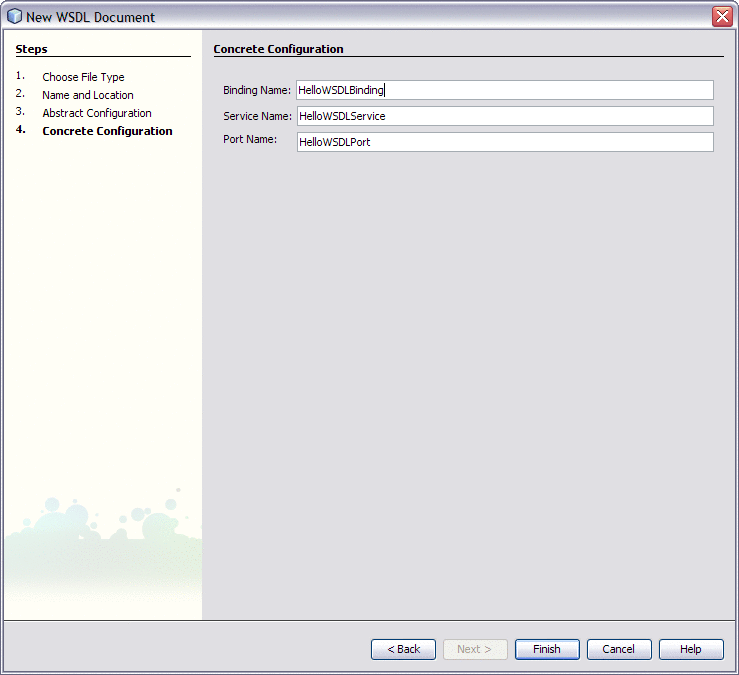The width and height of the screenshot is (739, 675).
Task: Focus the Service Name input field
Action: coord(505,116)
